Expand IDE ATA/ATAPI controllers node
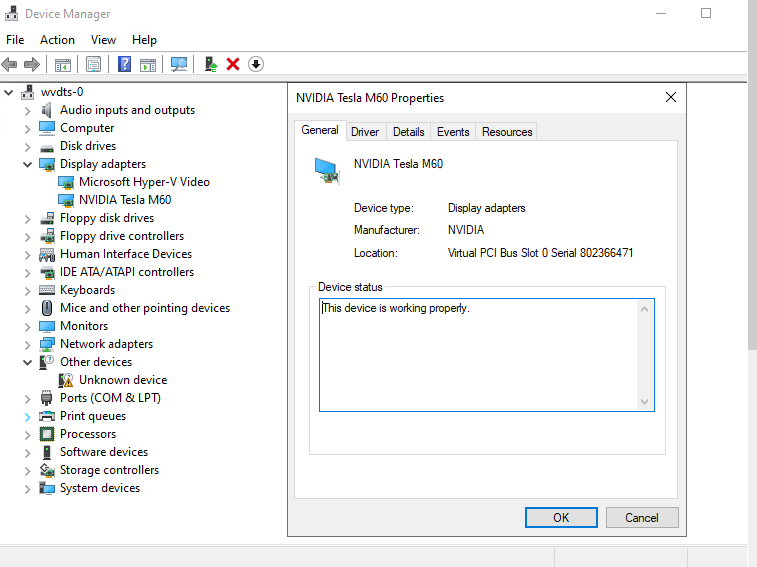This screenshot has width=757, height=567. click(x=28, y=273)
